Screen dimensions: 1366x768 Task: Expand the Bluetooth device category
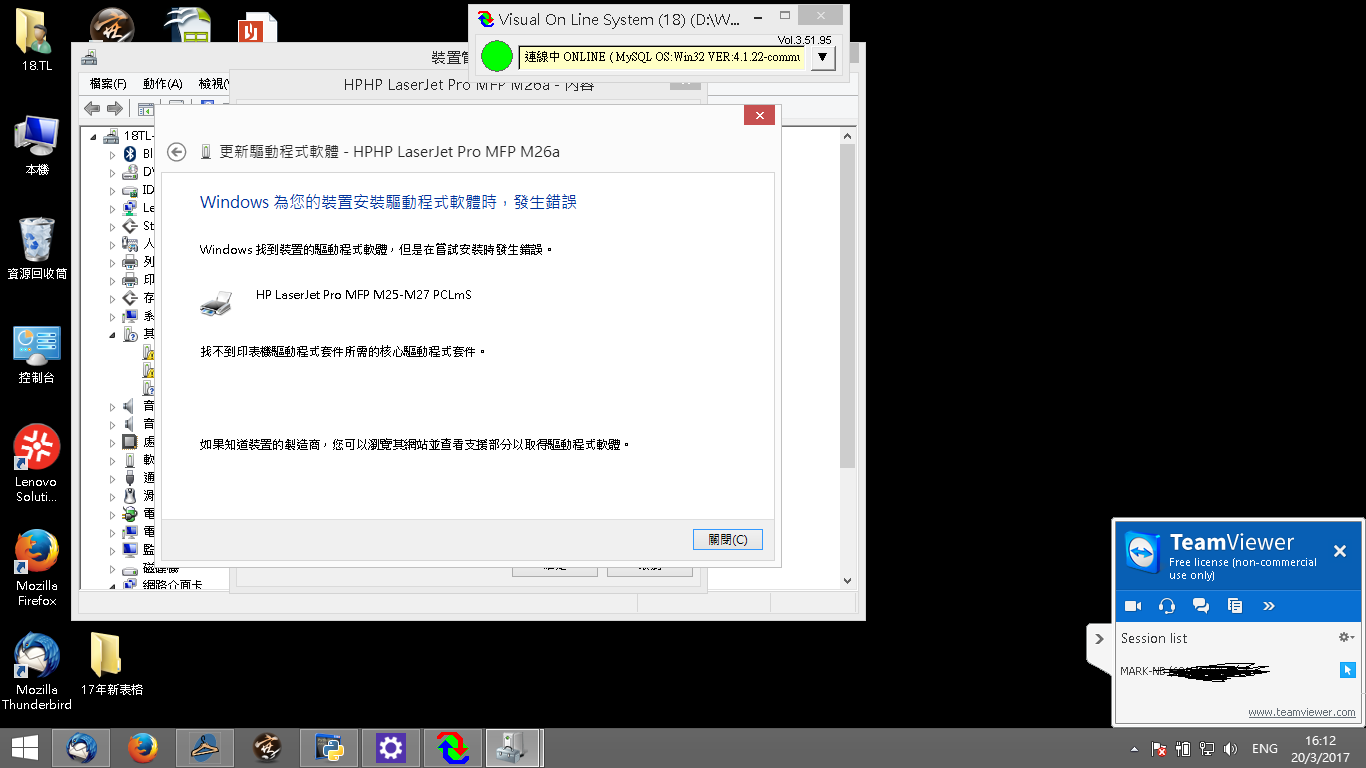(113, 154)
